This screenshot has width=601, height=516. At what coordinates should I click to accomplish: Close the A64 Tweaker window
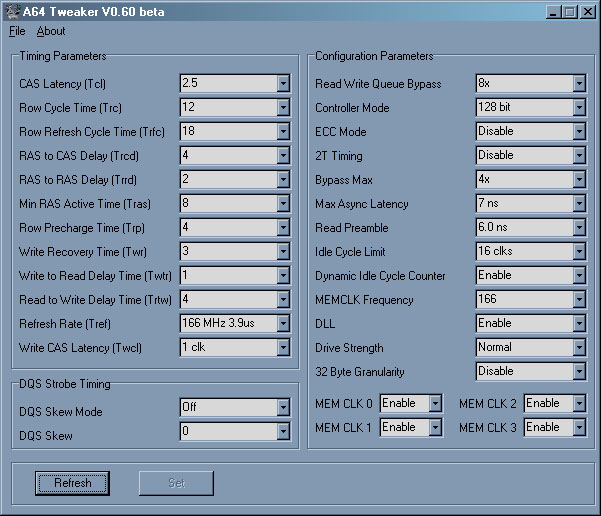pos(588,12)
